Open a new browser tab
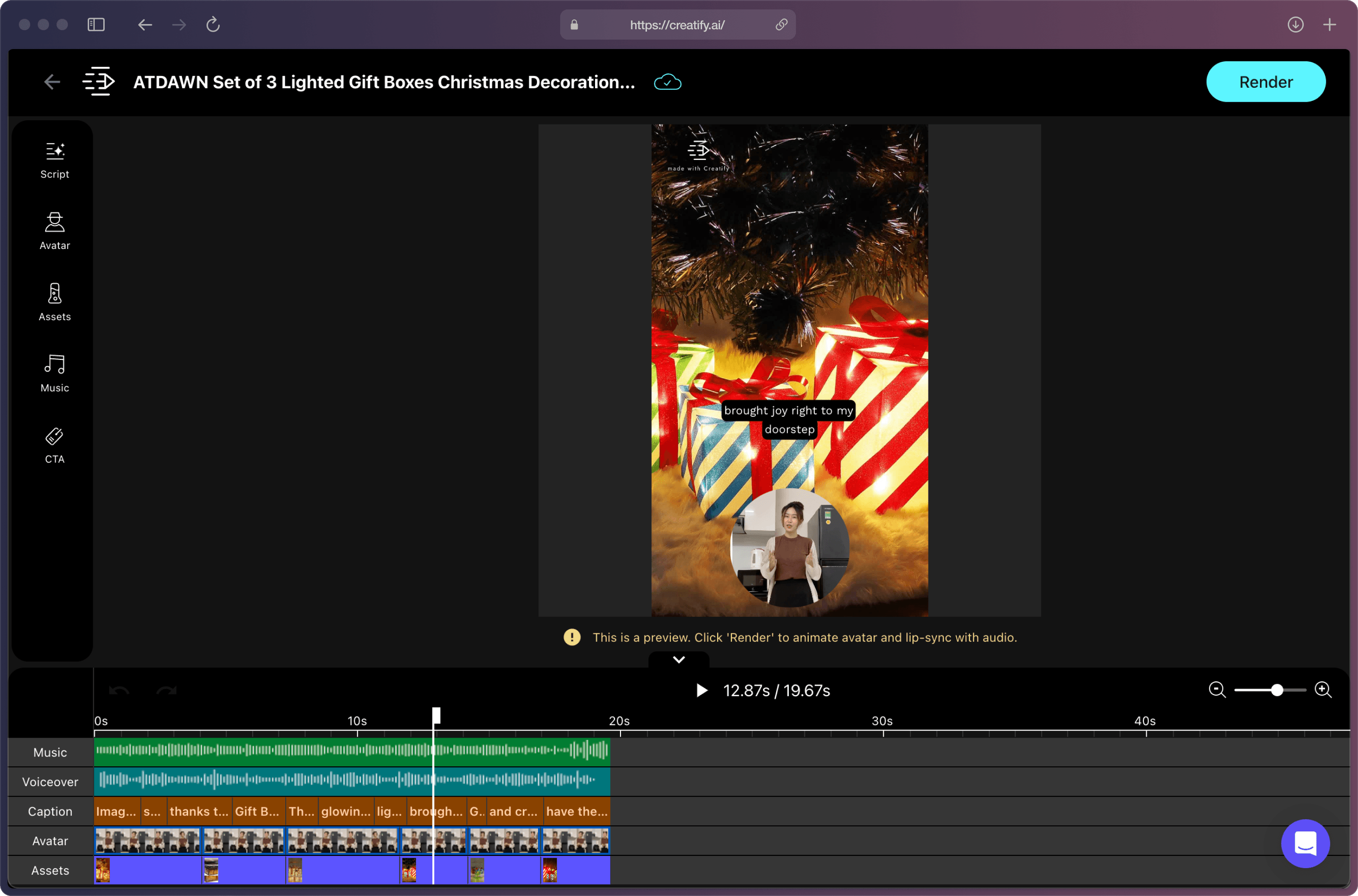 1329,25
